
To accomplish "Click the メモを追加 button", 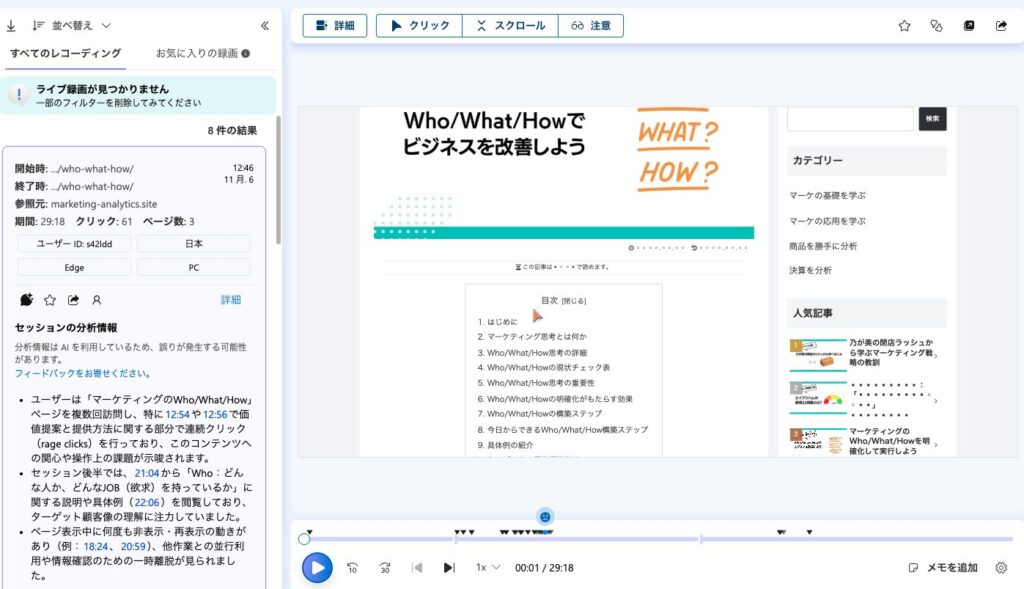I will coord(943,568).
